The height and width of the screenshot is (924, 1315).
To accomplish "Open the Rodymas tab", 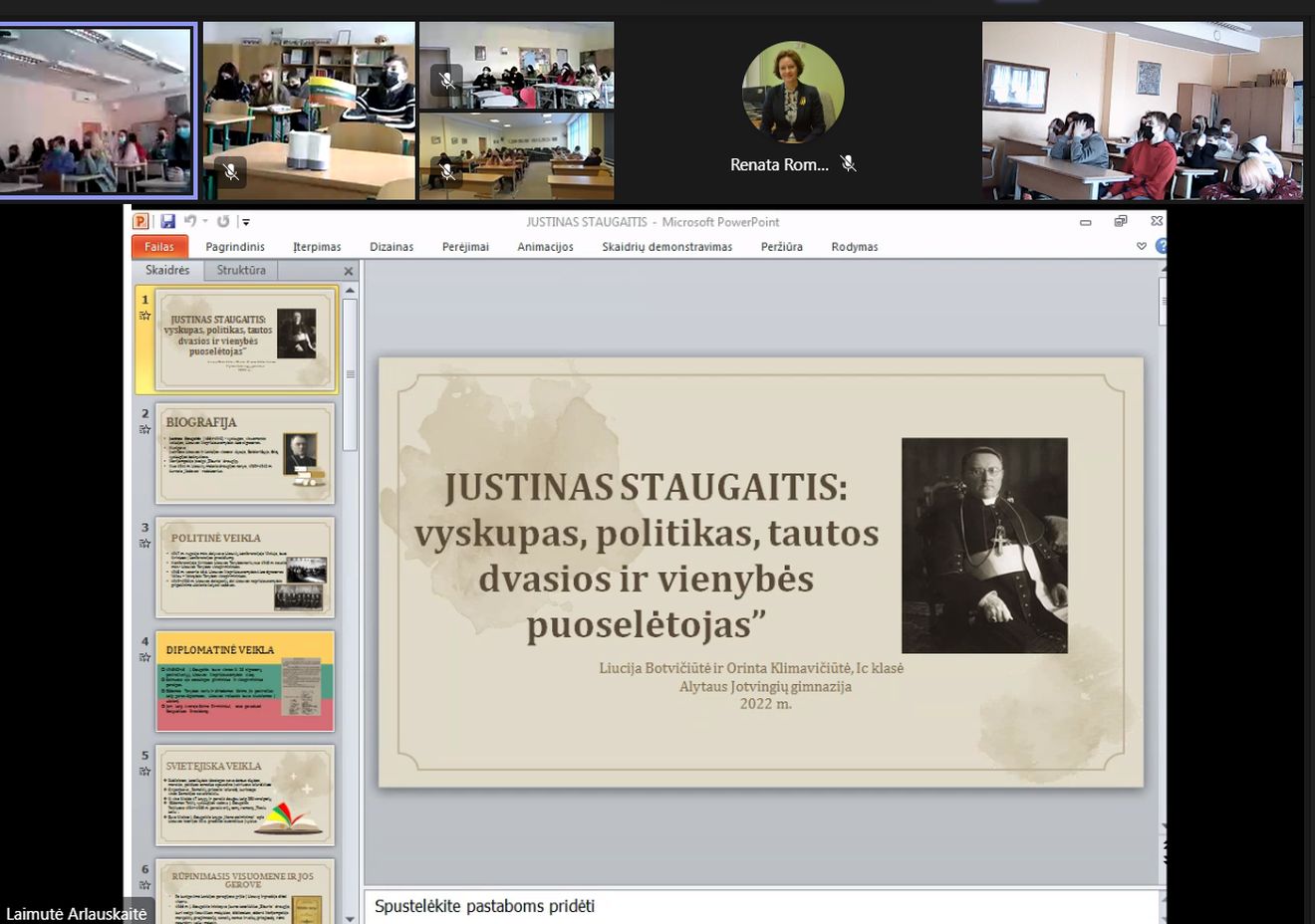I will (855, 247).
